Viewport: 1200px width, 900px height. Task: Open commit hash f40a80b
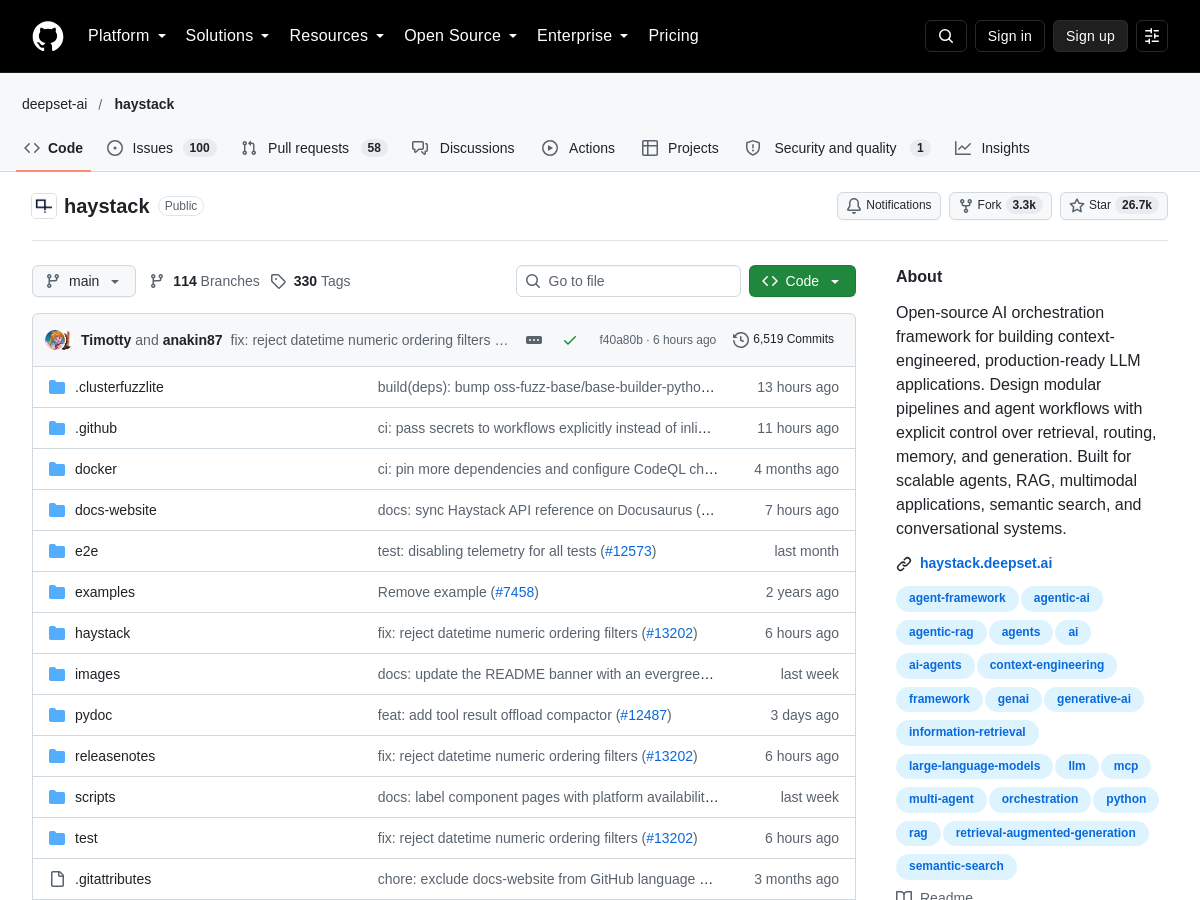(x=621, y=340)
